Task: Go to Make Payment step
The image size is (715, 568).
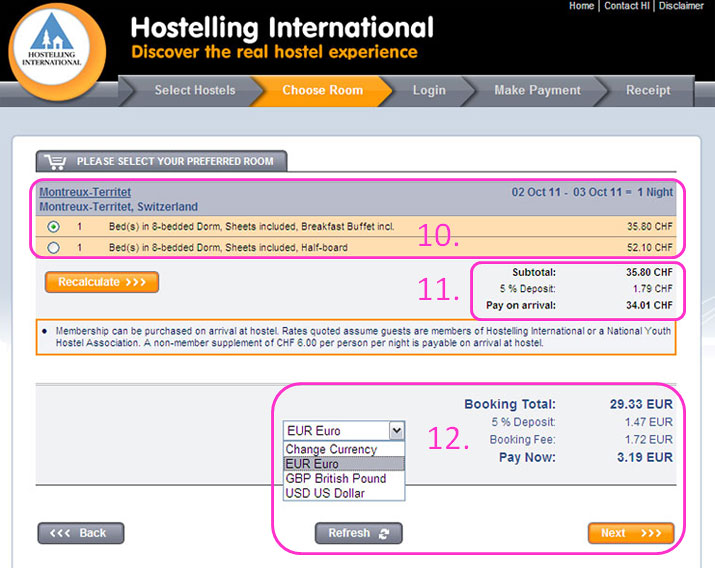Action: tap(537, 90)
